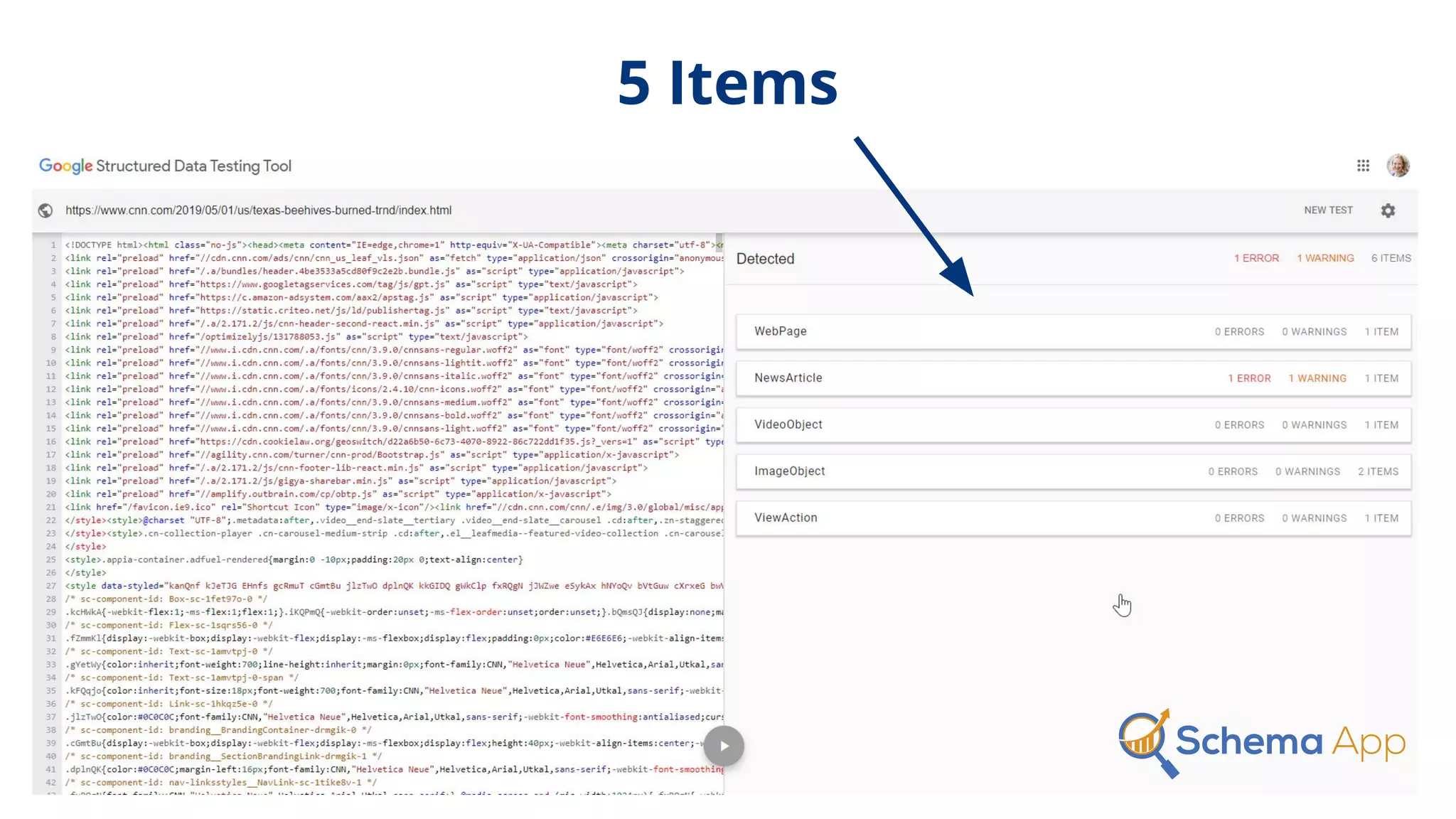Click code line 8 with optimizelyjs script
Viewport: 1456px width, 819px height.
click(x=296, y=337)
